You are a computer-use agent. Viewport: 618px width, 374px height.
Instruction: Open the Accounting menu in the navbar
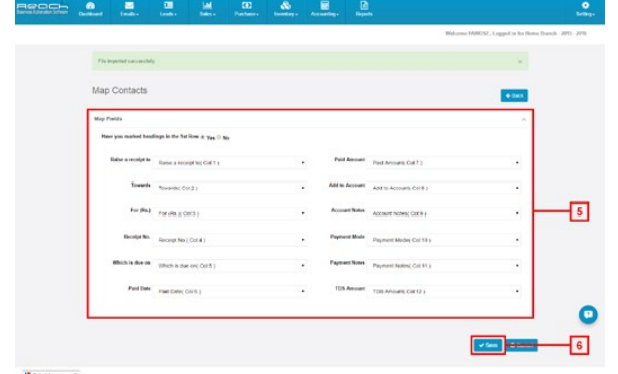[324, 9]
